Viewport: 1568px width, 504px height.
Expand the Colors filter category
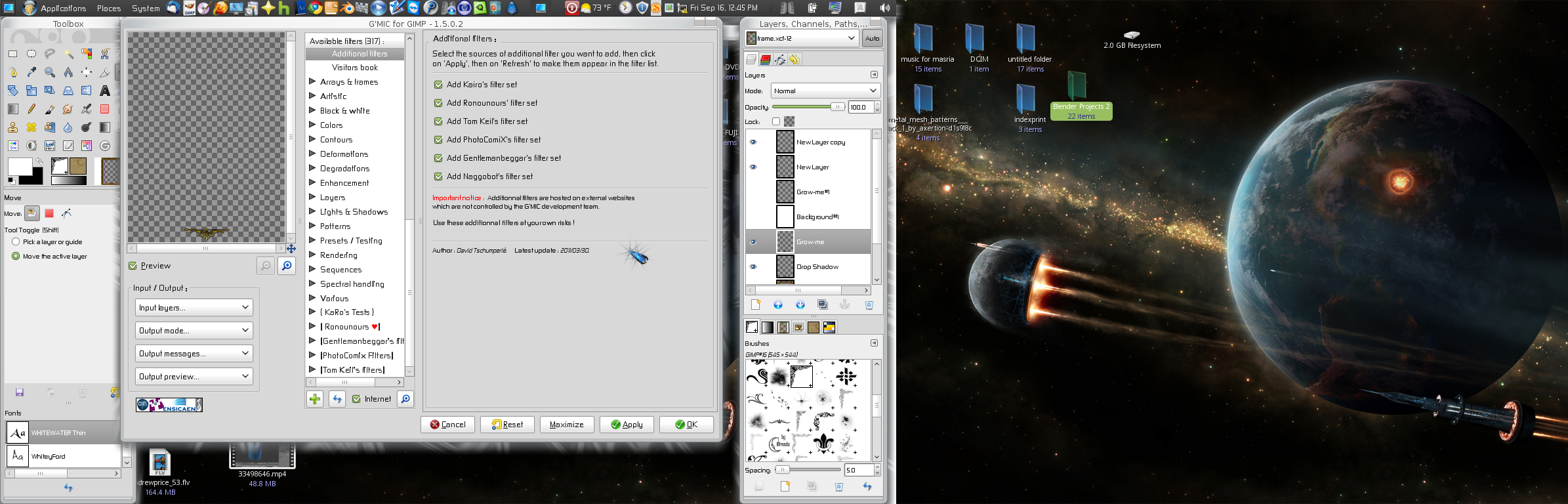(313, 125)
